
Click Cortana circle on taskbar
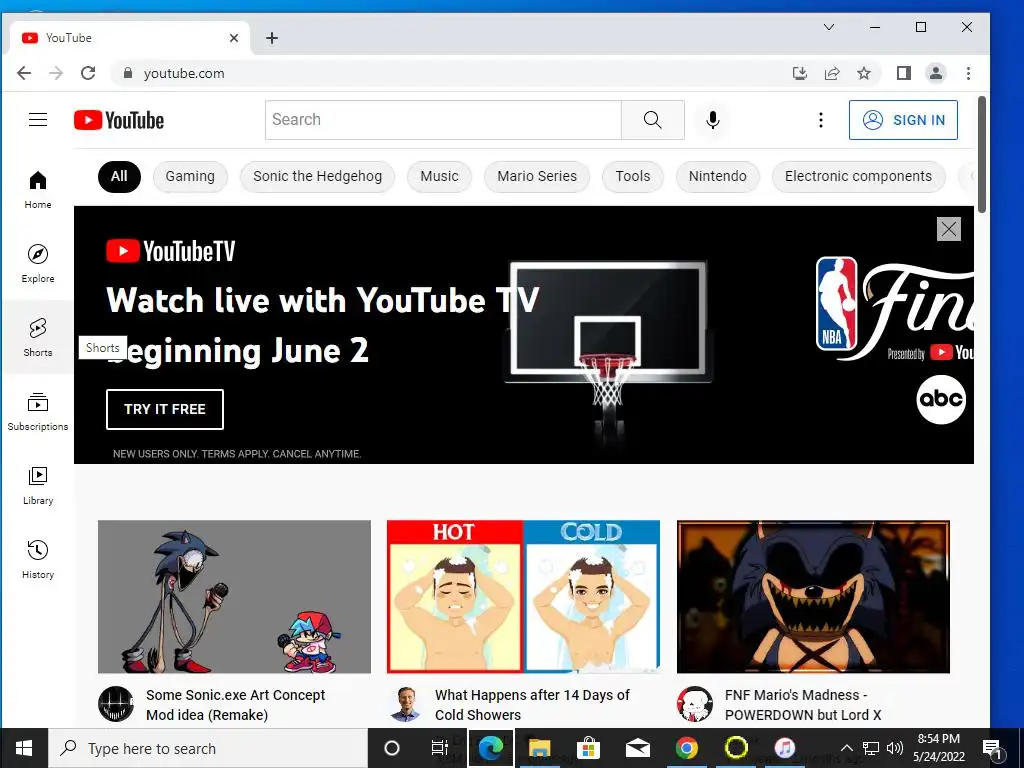click(x=391, y=748)
